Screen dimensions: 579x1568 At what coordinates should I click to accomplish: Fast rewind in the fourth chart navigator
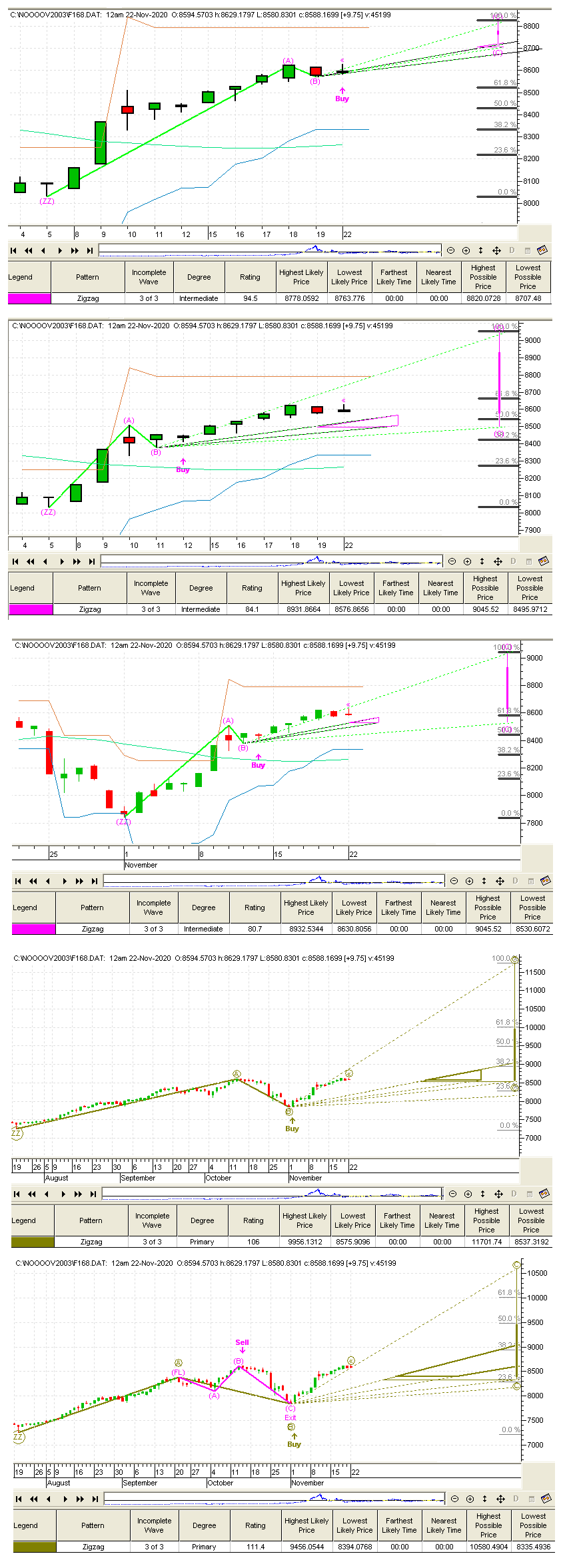click(x=31, y=1194)
